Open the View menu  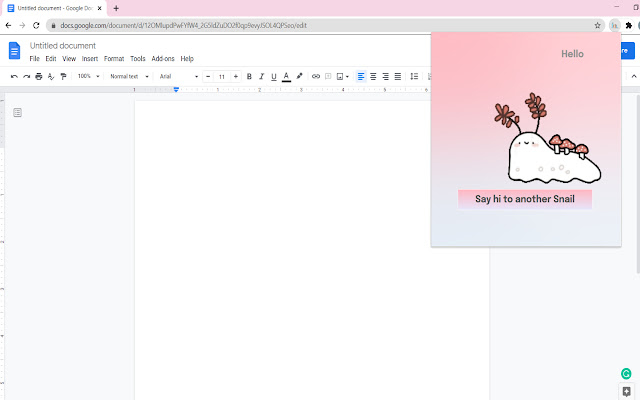tap(69, 59)
